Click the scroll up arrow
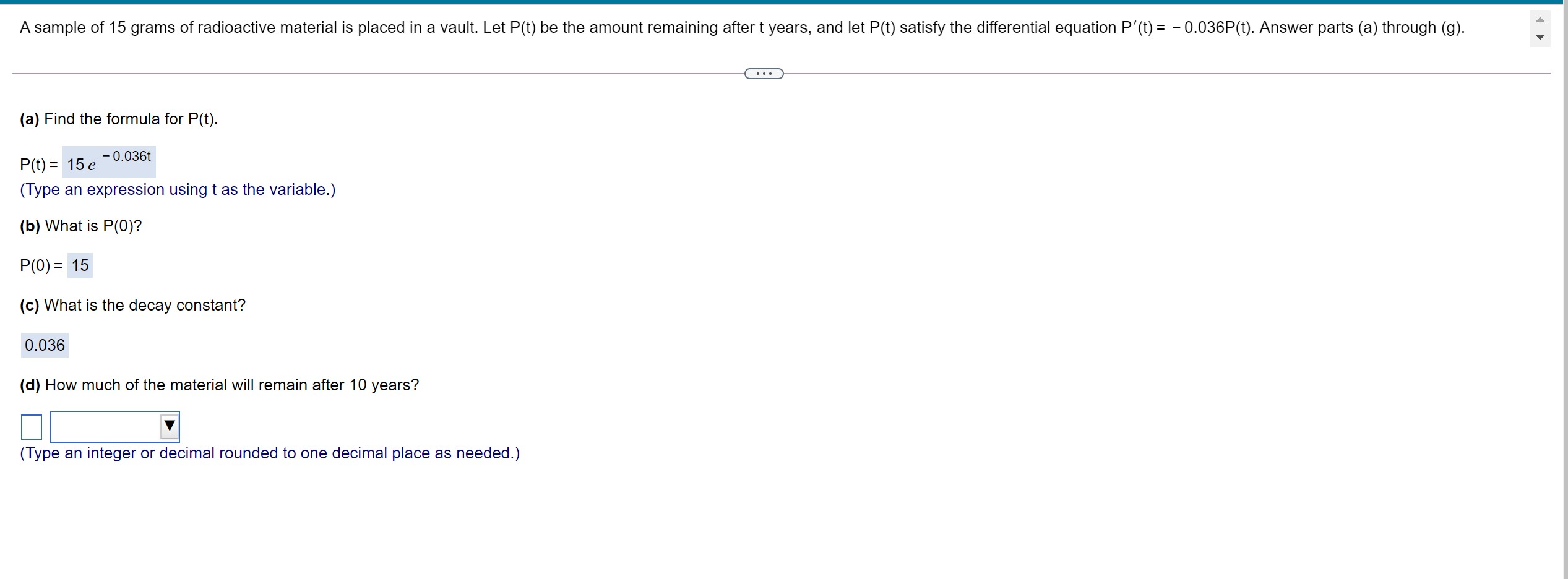This screenshot has width=1568, height=579. (1540, 19)
